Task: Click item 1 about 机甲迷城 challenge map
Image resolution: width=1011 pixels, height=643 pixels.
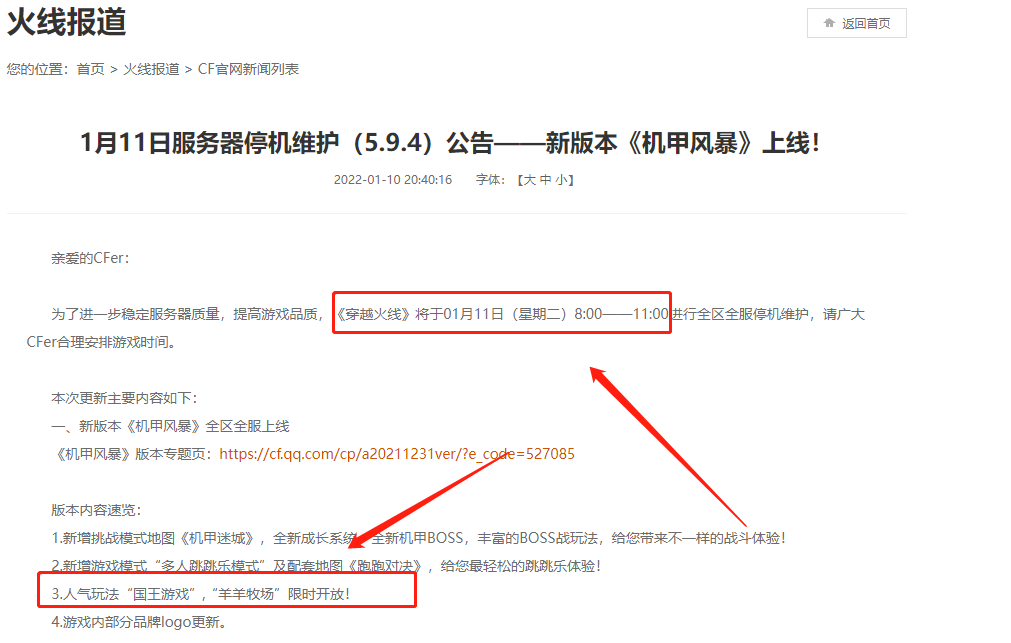Action: click(418, 538)
